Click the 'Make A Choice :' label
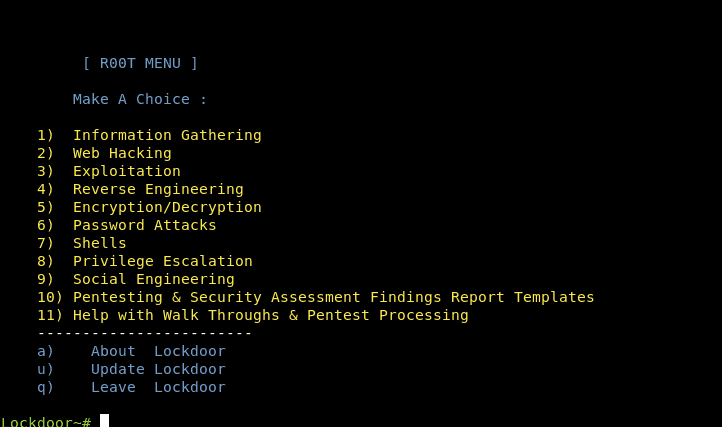 pos(140,99)
